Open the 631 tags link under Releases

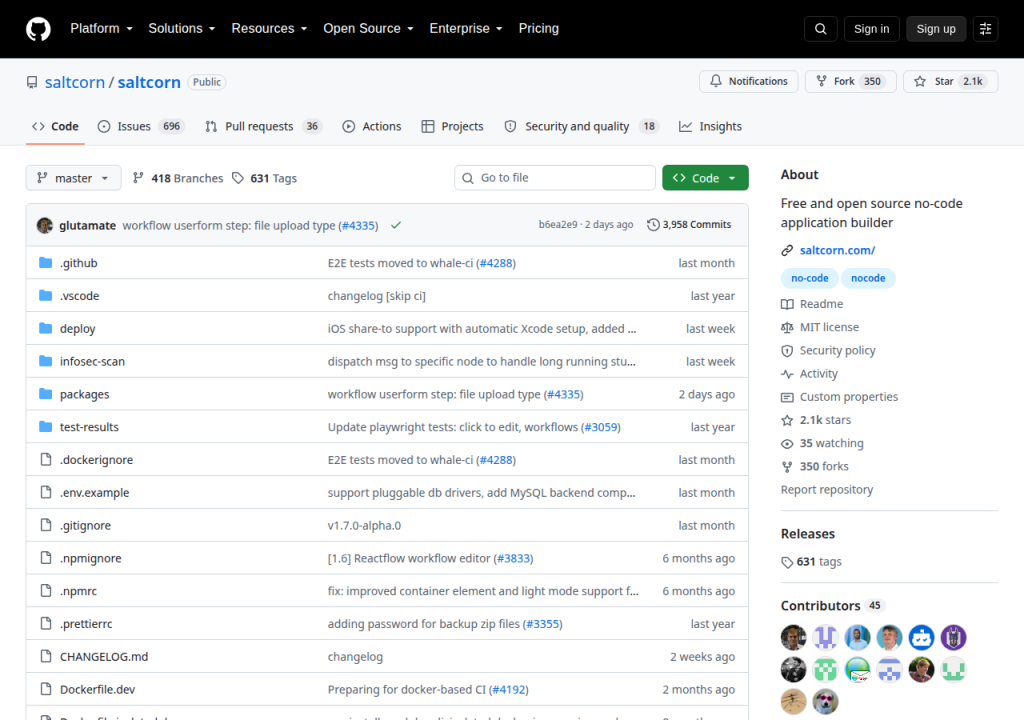click(x=811, y=562)
